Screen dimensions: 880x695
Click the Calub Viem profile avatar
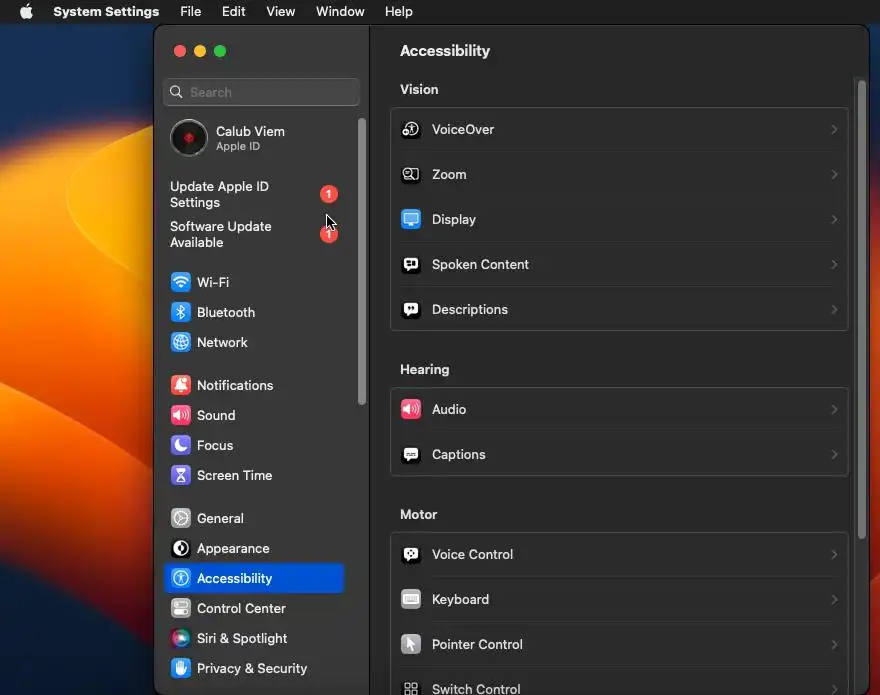[189, 138]
